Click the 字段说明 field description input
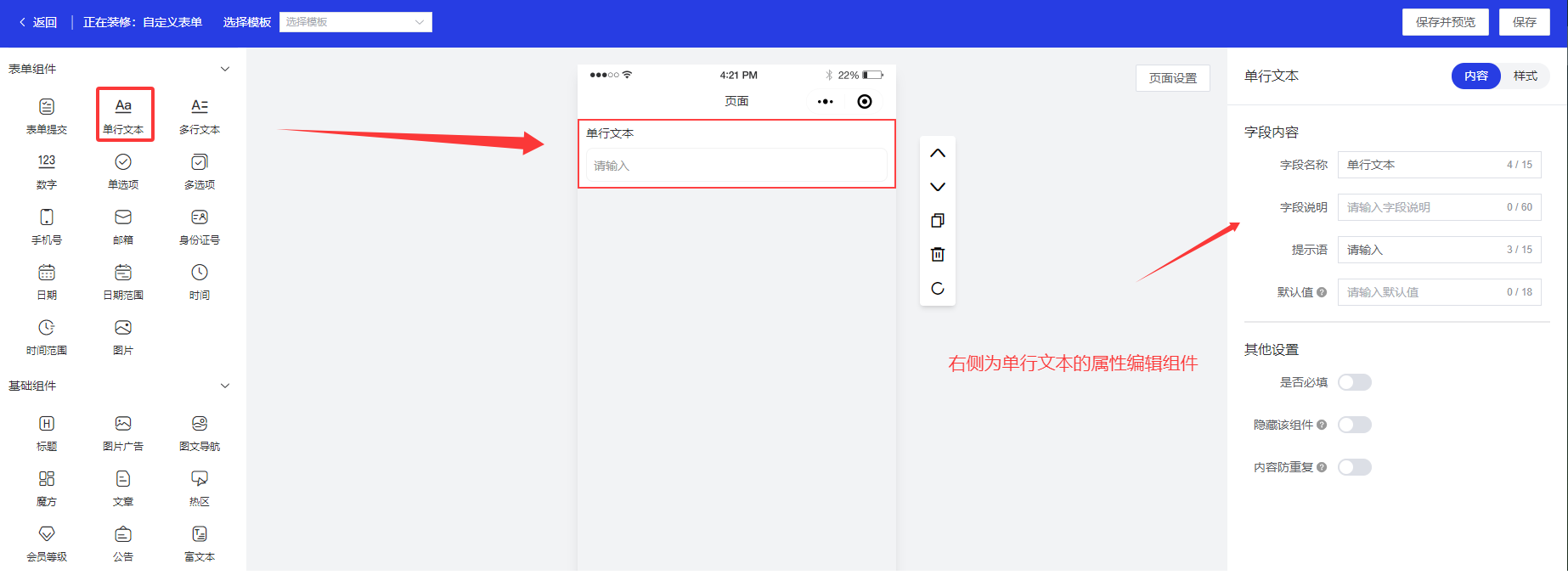Image resolution: width=1568 pixels, height=575 pixels. coord(1423,207)
